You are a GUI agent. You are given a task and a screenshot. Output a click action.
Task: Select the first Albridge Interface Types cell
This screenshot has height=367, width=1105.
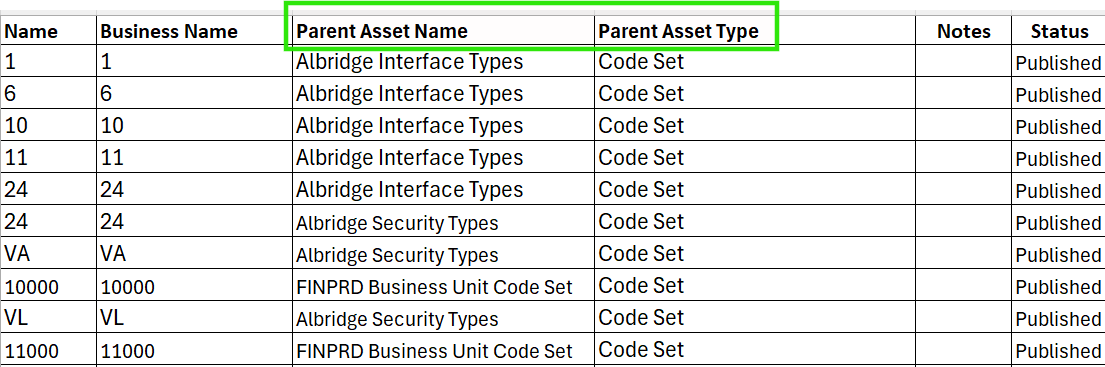pyautogui.click(x=443, y=62)
